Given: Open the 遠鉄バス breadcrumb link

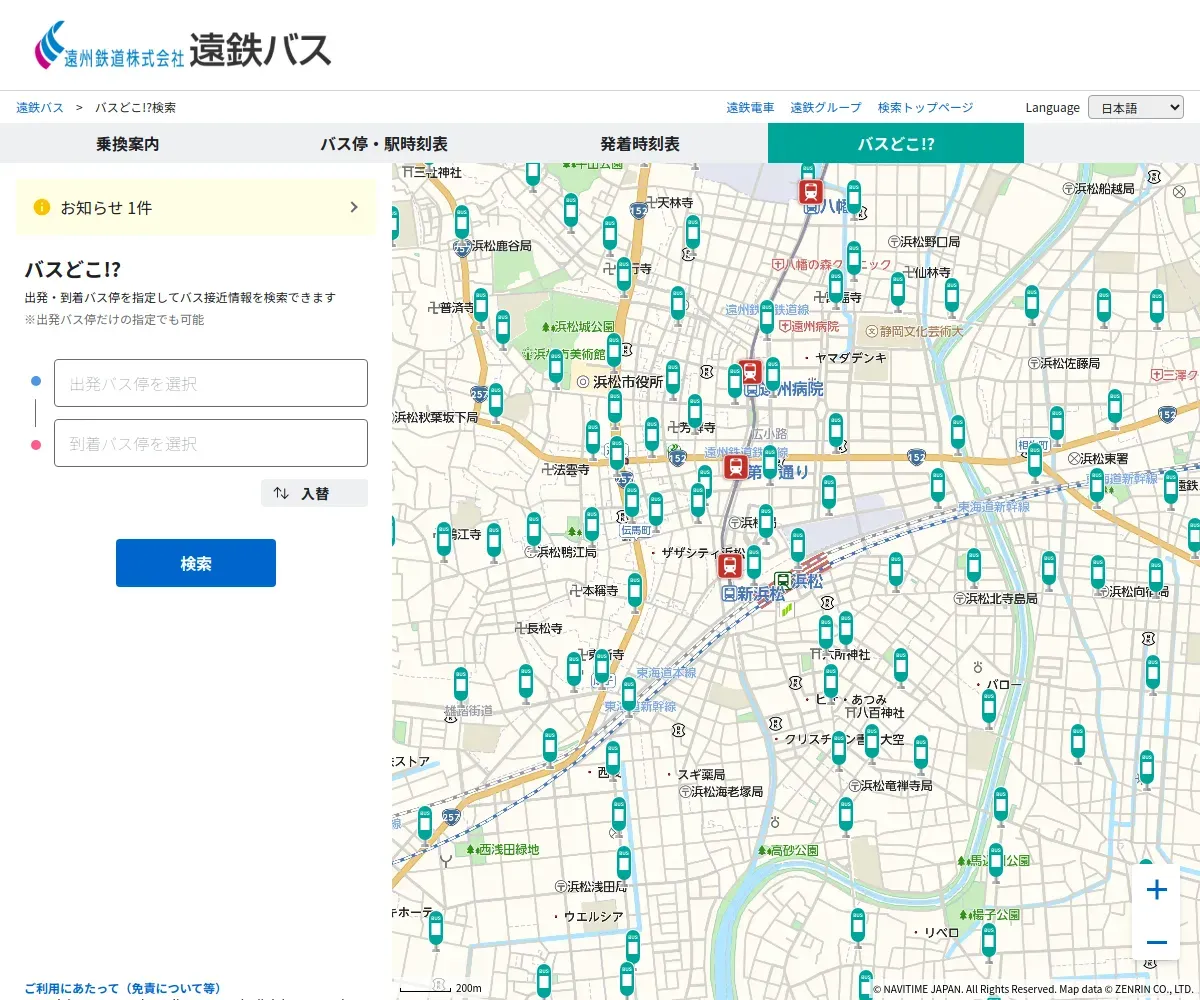Looking at the screenshot, I should point(40,107).
